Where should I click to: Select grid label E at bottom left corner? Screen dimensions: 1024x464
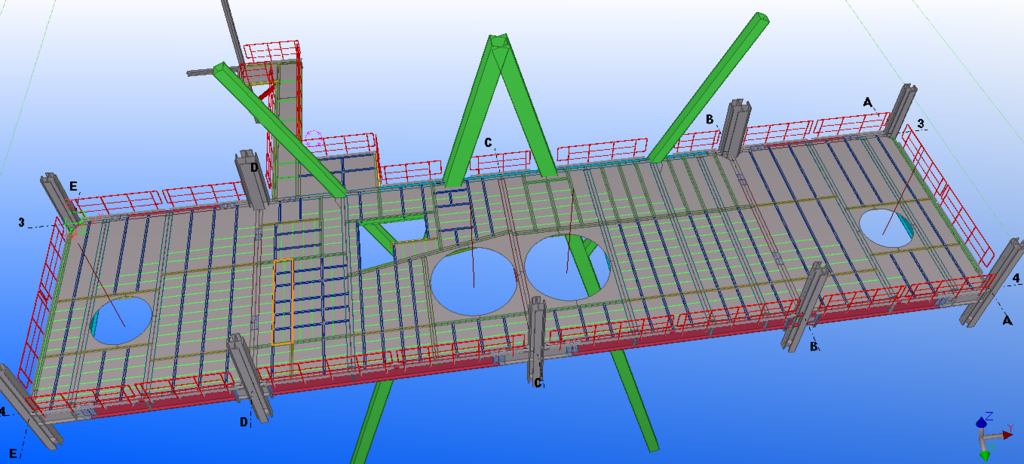[14, 453]
